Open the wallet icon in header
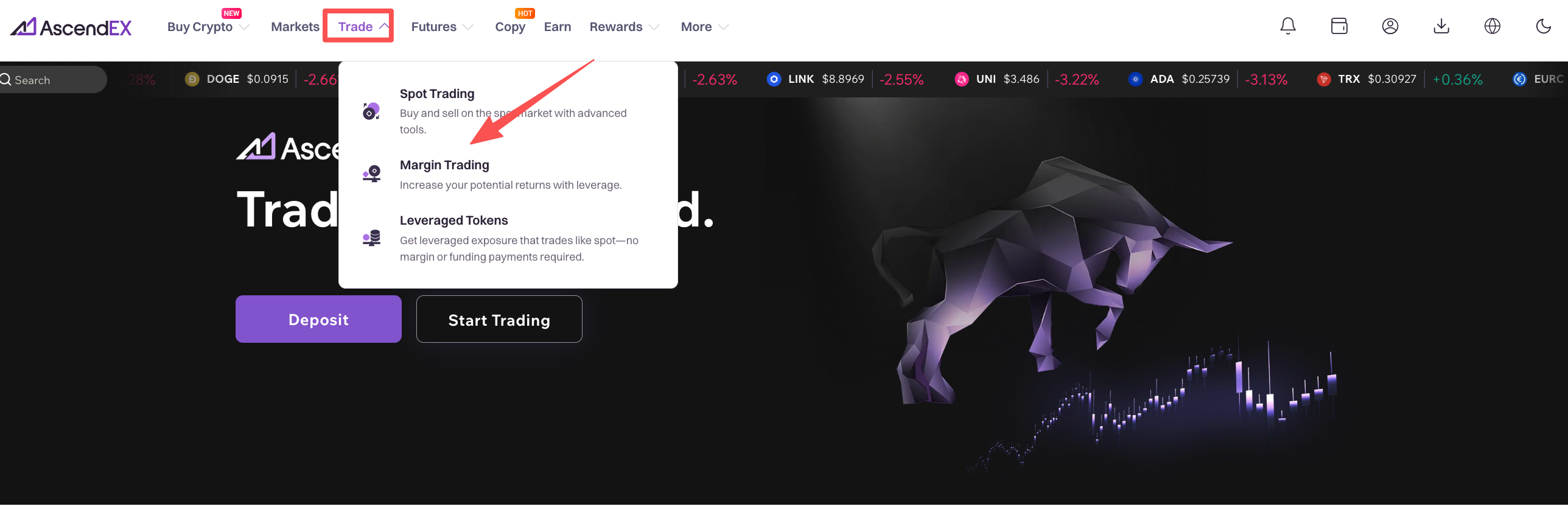Screen dimensions: 1568x509 tap(1339, 26)
